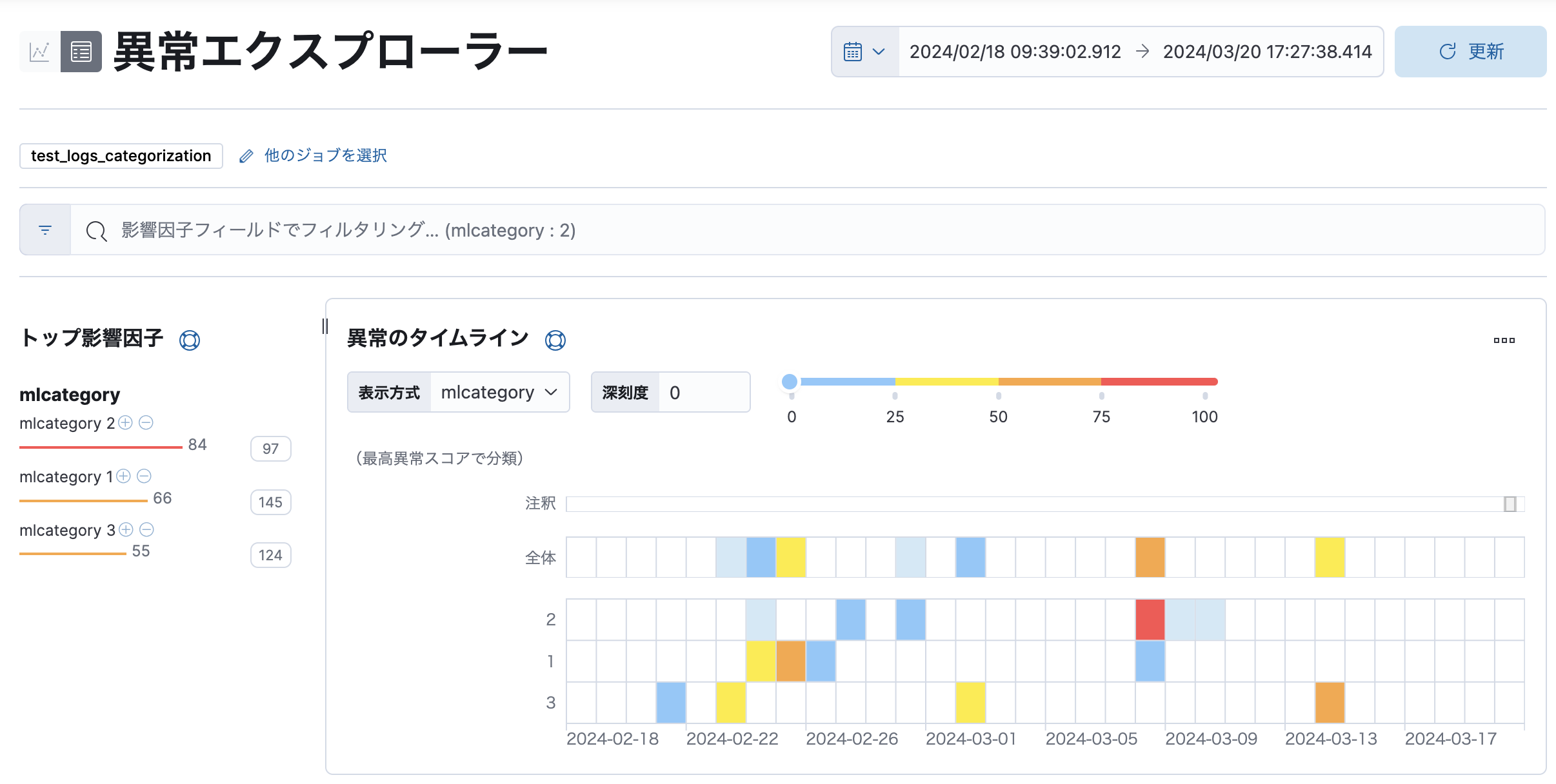
Task: Select the Anomaly Explorer table view icon
Action: [81, 52]
